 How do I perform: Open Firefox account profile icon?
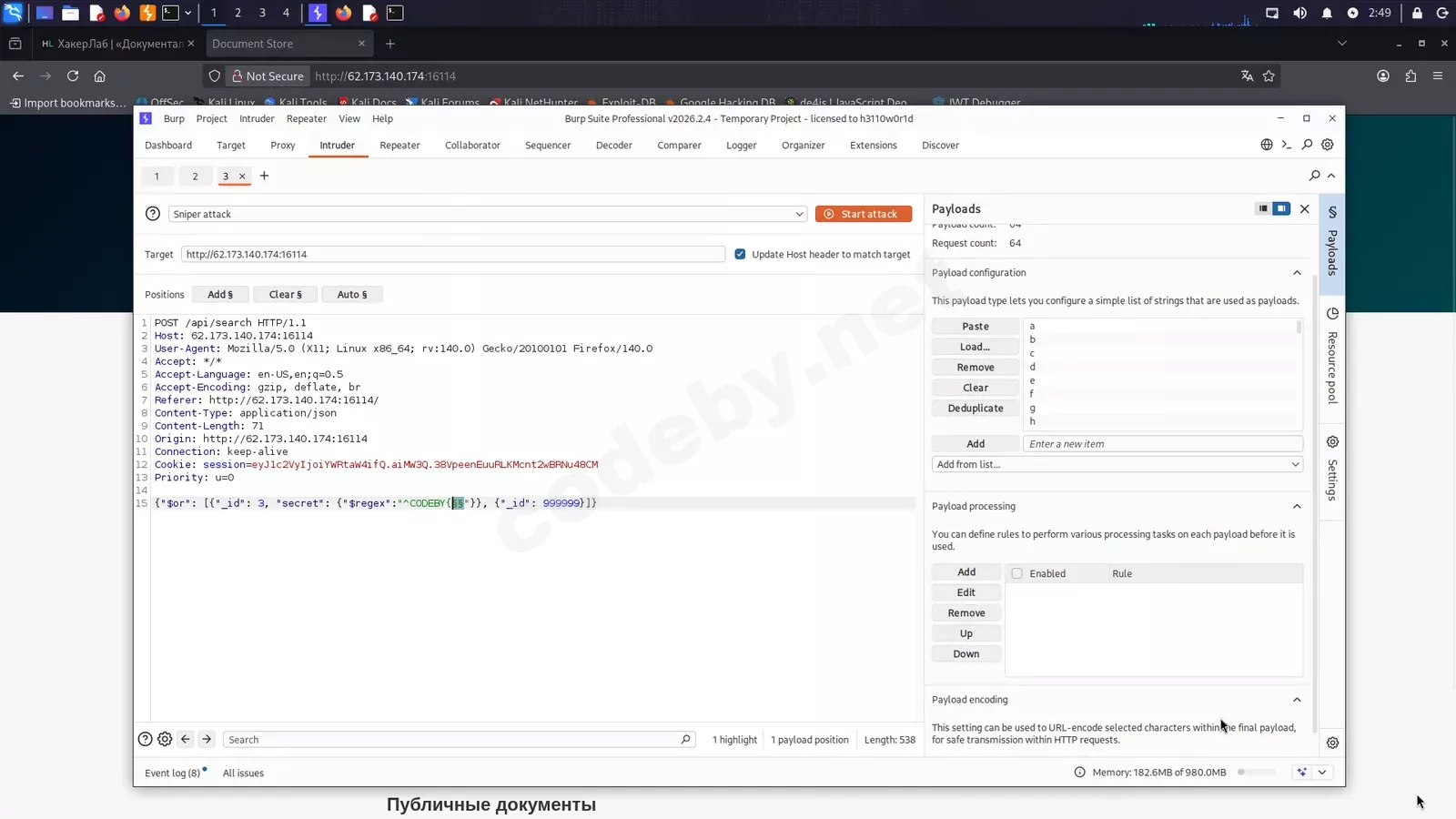point(1383,76)
